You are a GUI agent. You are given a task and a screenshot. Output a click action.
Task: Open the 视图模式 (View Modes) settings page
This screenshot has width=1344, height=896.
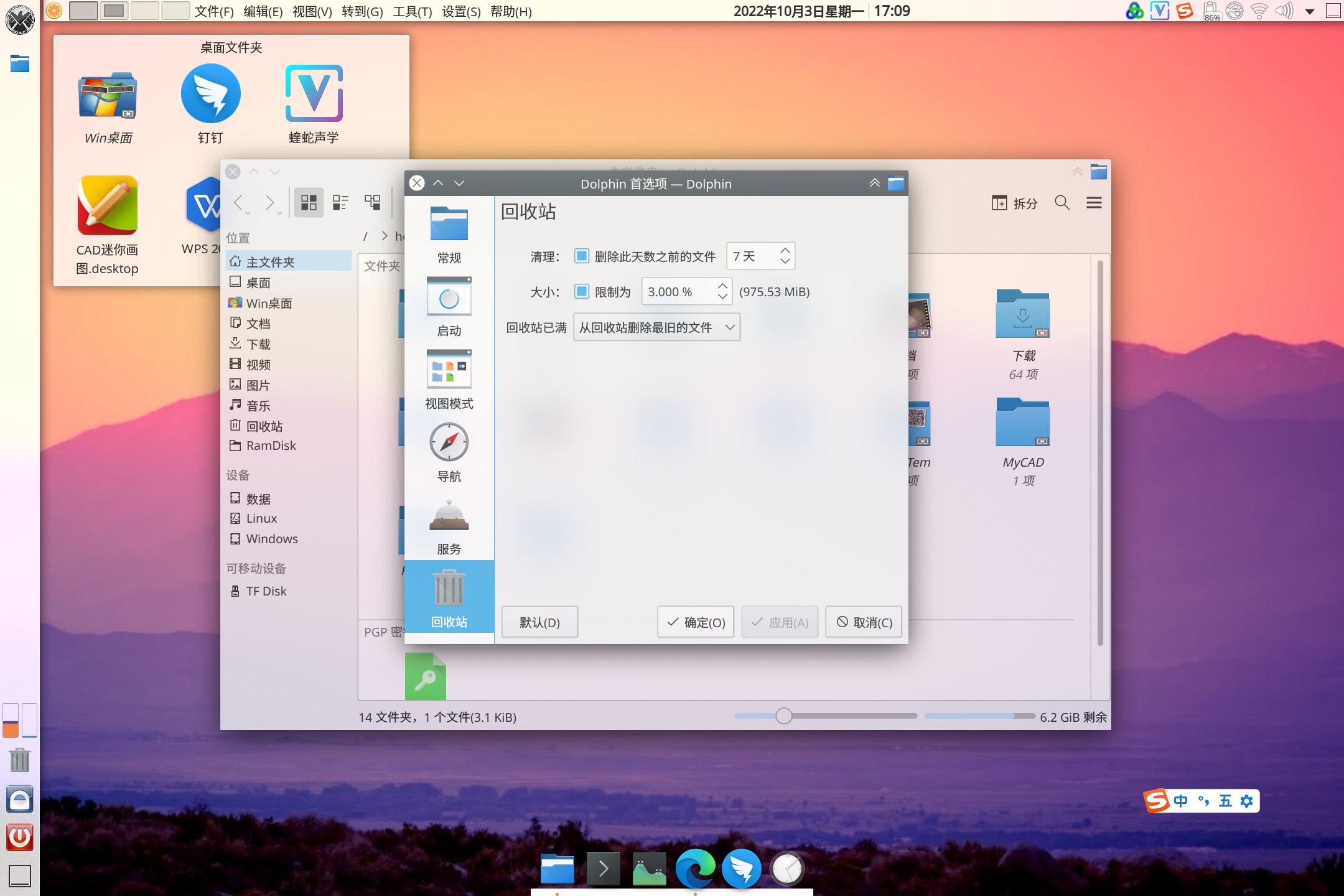[449, 381]
